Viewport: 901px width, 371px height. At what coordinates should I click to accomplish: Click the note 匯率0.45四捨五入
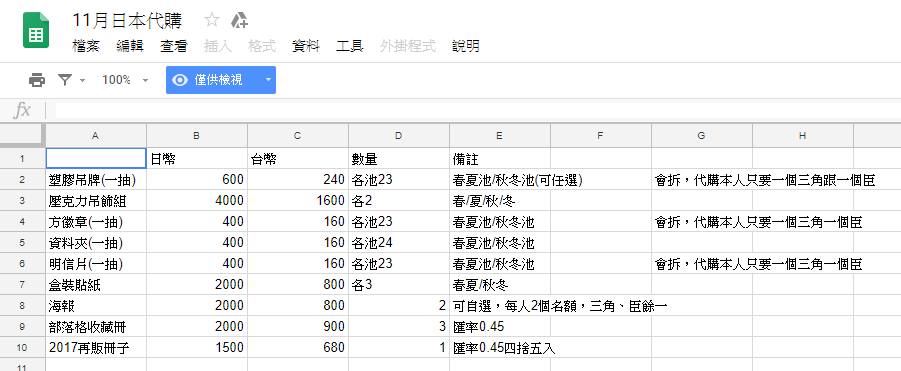point(504,347)
